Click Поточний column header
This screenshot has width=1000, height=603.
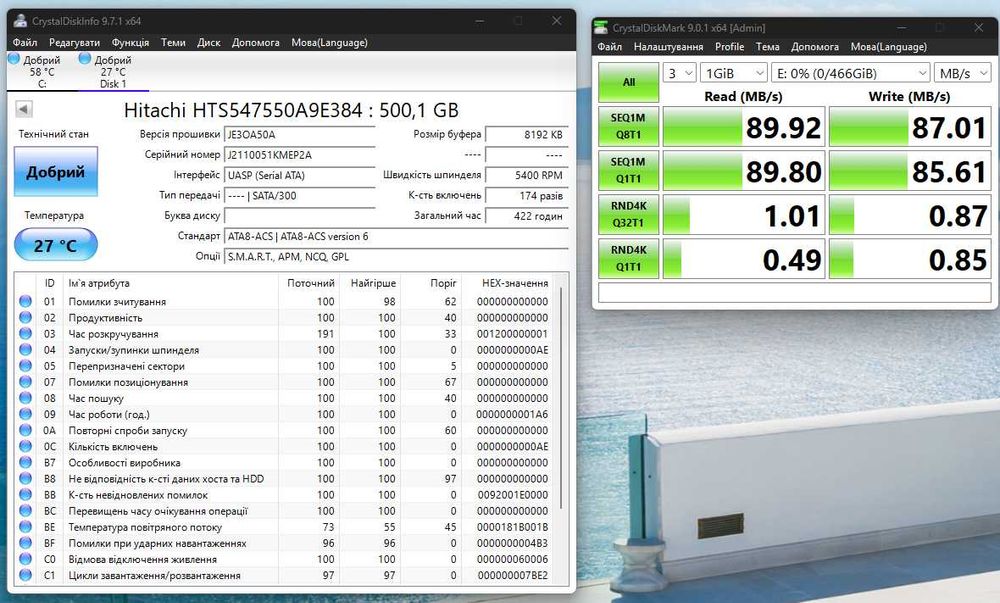(309, 282)
